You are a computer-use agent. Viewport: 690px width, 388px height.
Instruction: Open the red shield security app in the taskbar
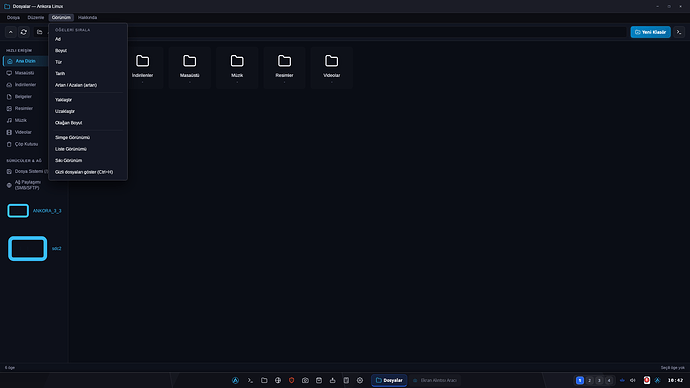point(291,381)
